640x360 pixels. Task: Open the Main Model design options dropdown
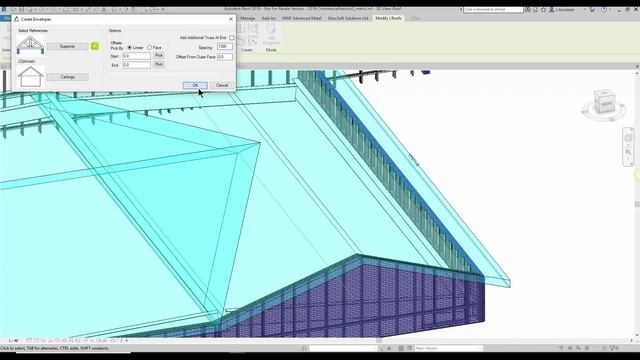[x=448, y=348]
